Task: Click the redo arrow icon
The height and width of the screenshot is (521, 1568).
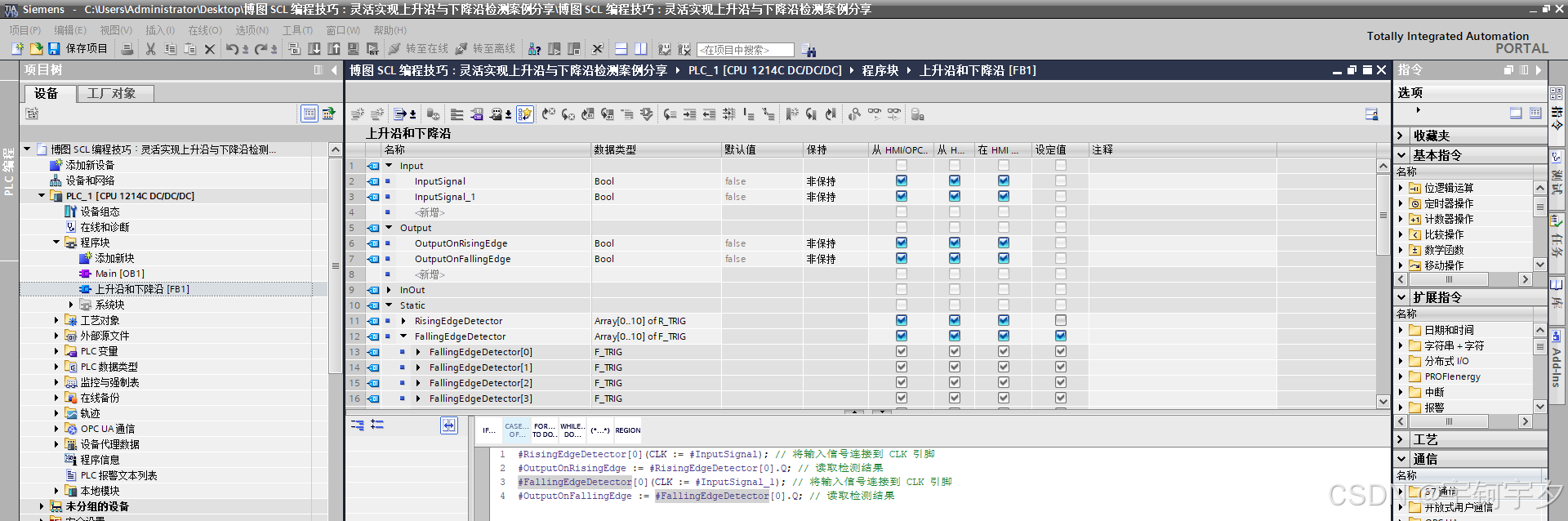Action: [x=261, y=49]
